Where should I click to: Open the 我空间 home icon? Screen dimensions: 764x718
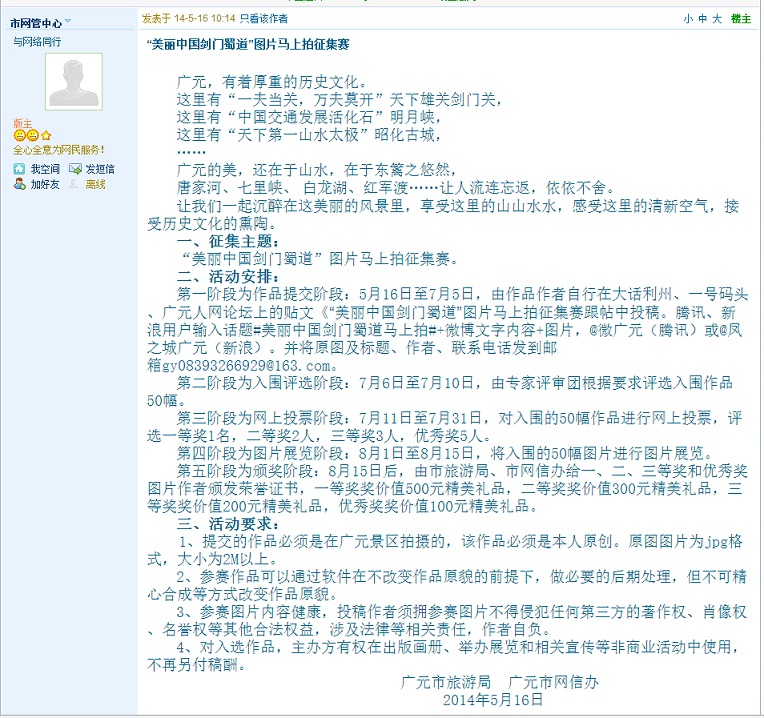click(19, 169)
